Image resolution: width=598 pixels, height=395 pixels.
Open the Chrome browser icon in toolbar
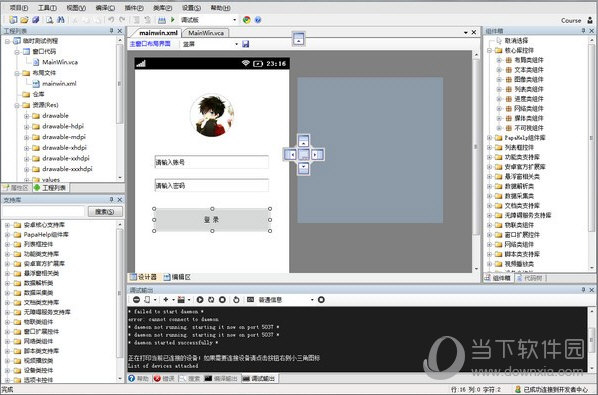(246, 20)
